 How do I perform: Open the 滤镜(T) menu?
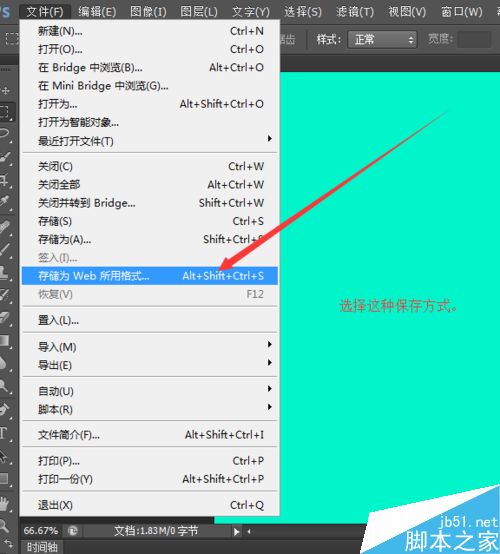coord(355,12)
